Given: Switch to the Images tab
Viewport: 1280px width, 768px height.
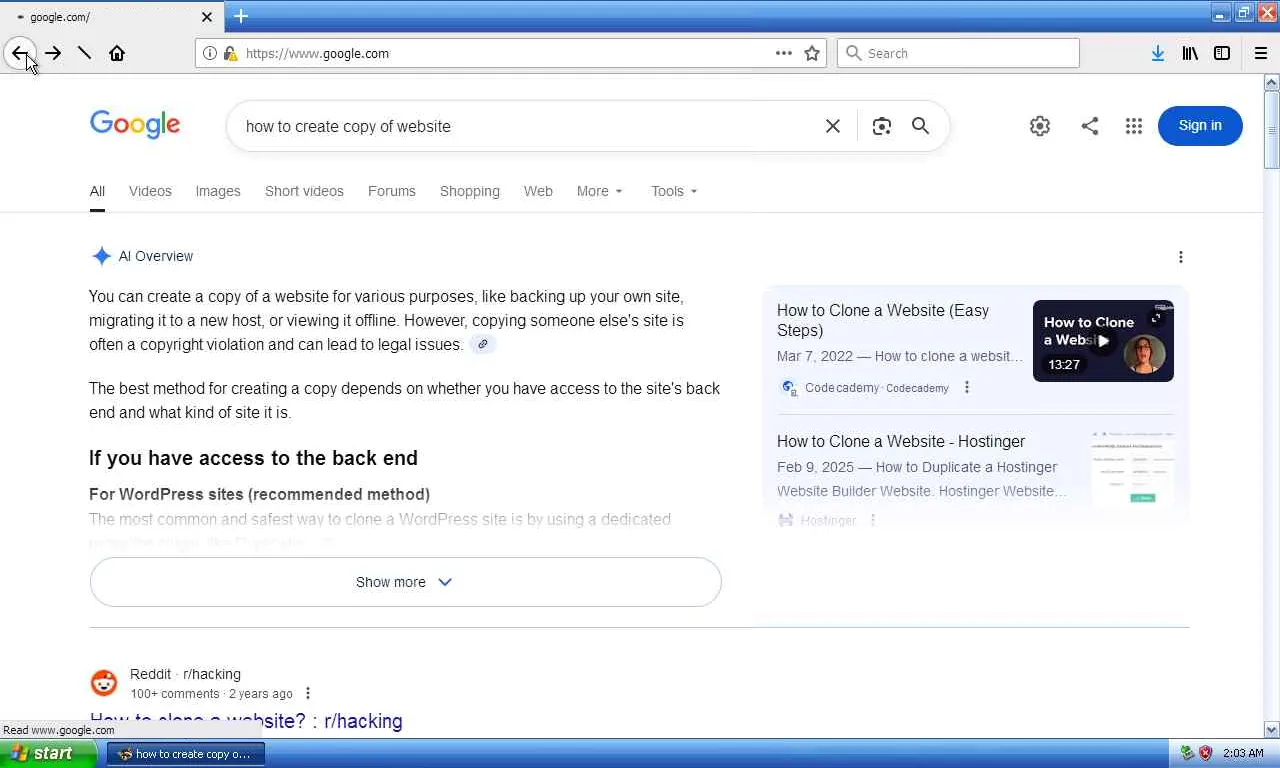Looking at the screenshot, I should (218, 191).
